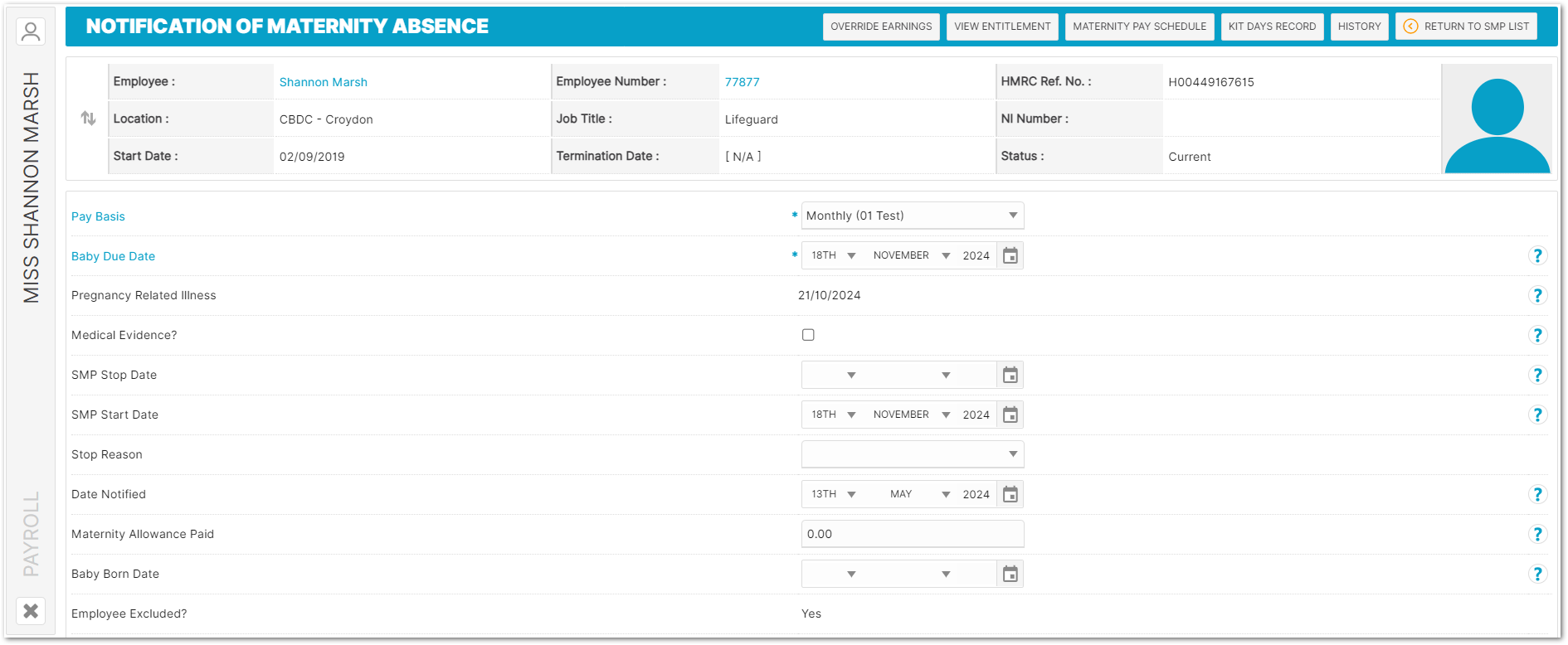Click Return to SMP List button
Screen dimensions: 1568x645
(1466, 27)
